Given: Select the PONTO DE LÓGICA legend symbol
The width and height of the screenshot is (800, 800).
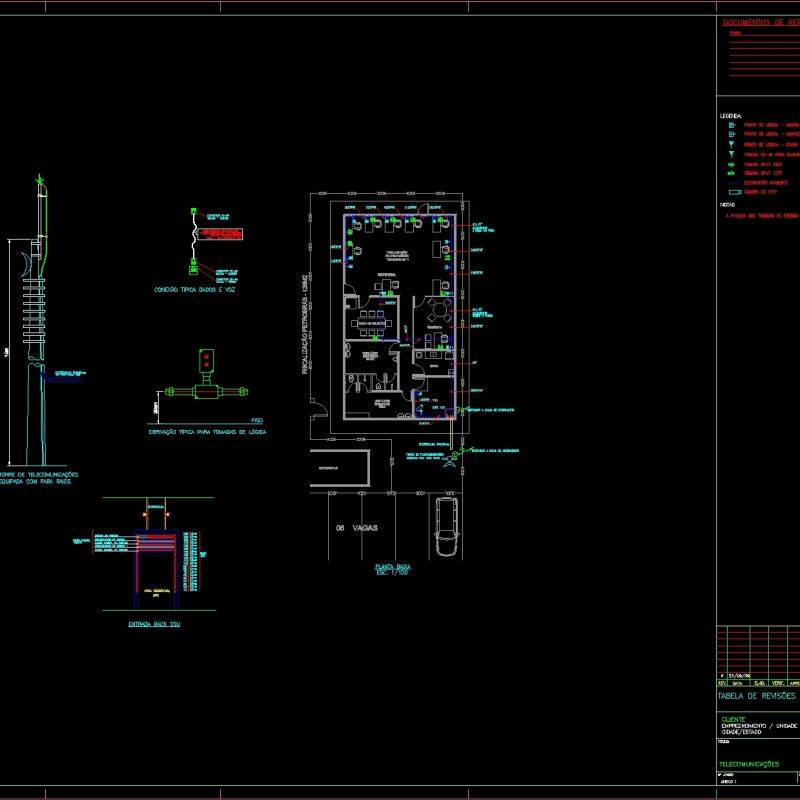Looking at the screenshot, I should [731, 124].
